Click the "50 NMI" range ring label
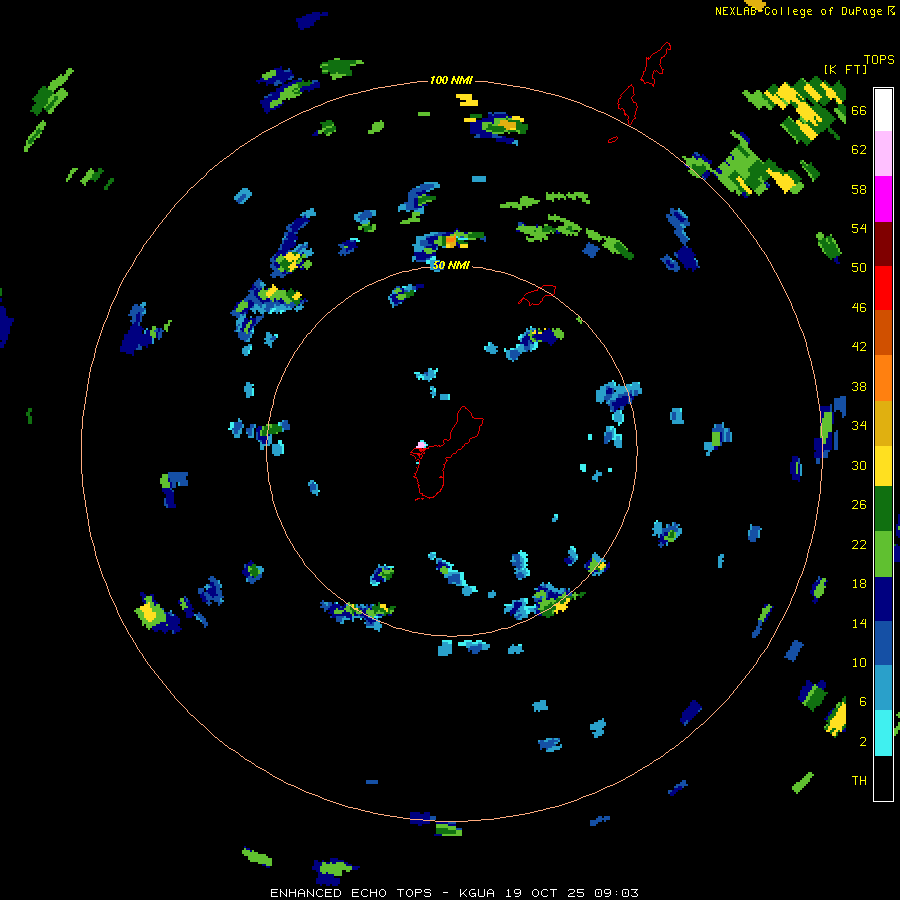 [451, 265]
